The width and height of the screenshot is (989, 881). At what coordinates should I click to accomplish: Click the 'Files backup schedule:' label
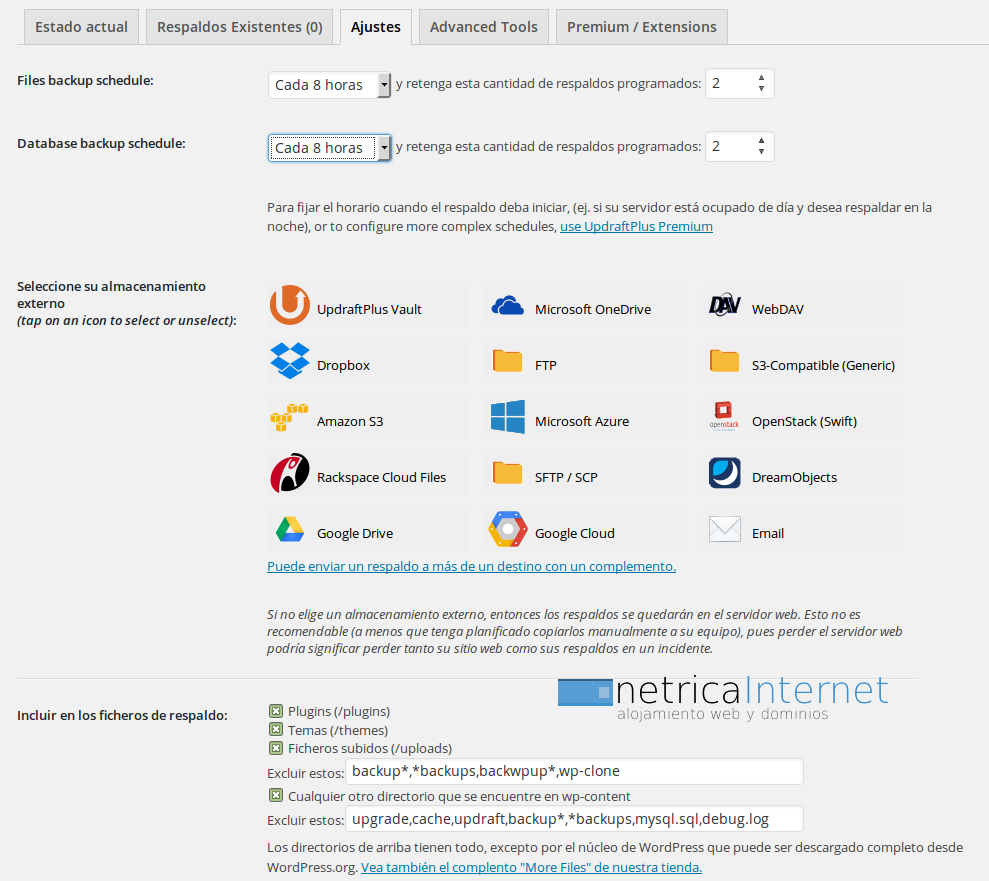click(85, 81)
